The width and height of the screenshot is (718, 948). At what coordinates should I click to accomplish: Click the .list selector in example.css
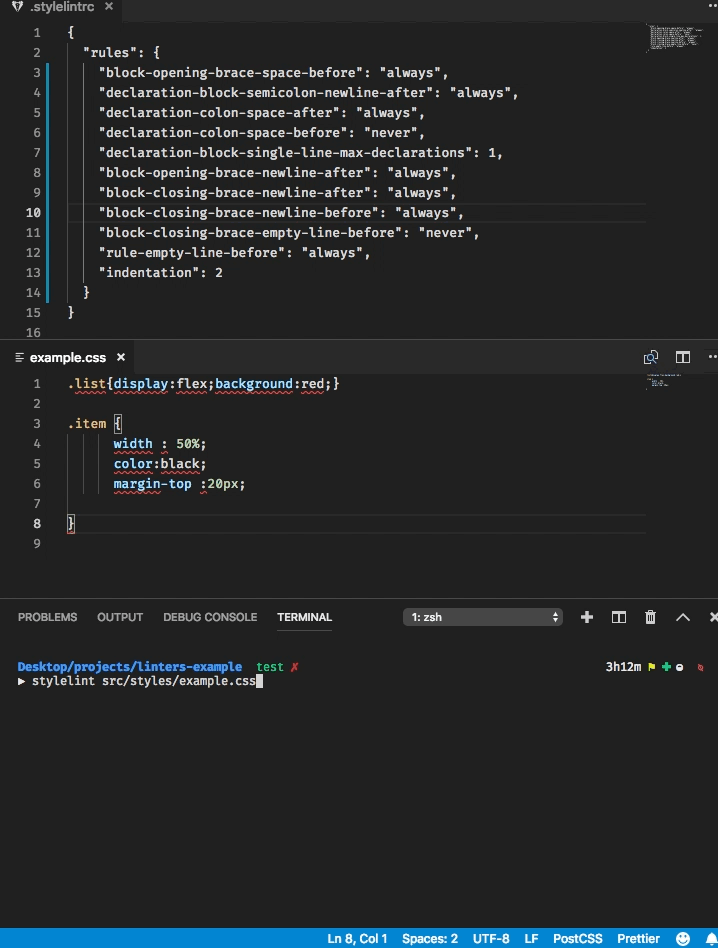pos(87,384)
